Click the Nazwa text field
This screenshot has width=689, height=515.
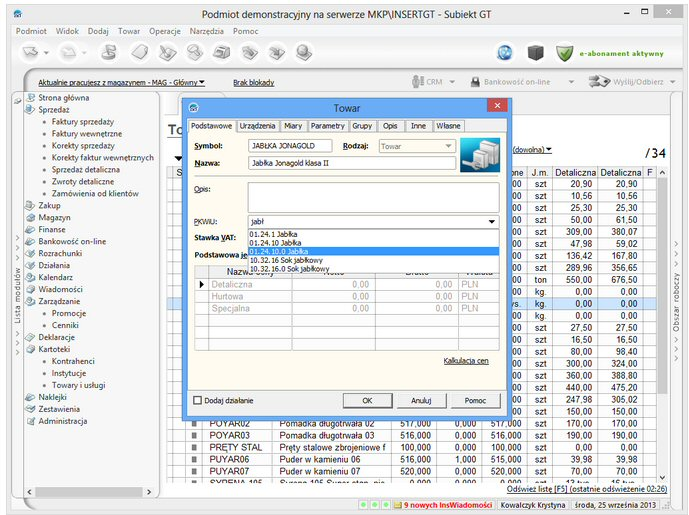coord(351,162)
